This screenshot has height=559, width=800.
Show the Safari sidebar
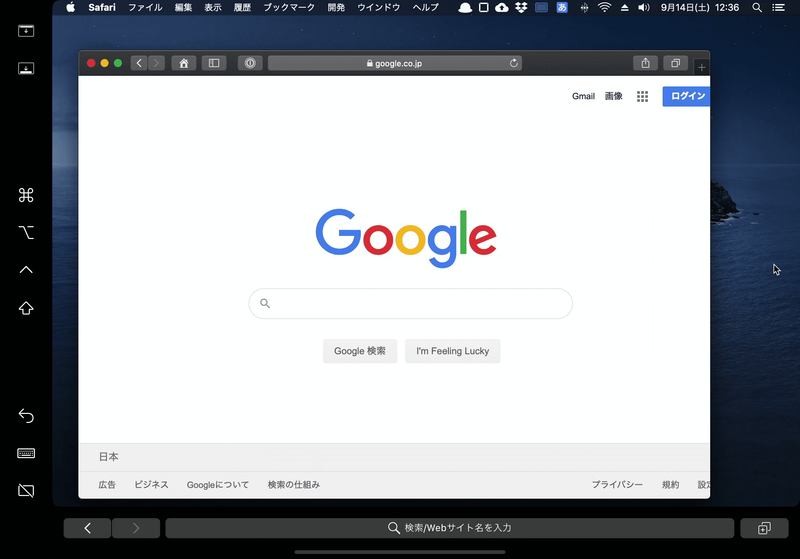[x=214, y=63]
